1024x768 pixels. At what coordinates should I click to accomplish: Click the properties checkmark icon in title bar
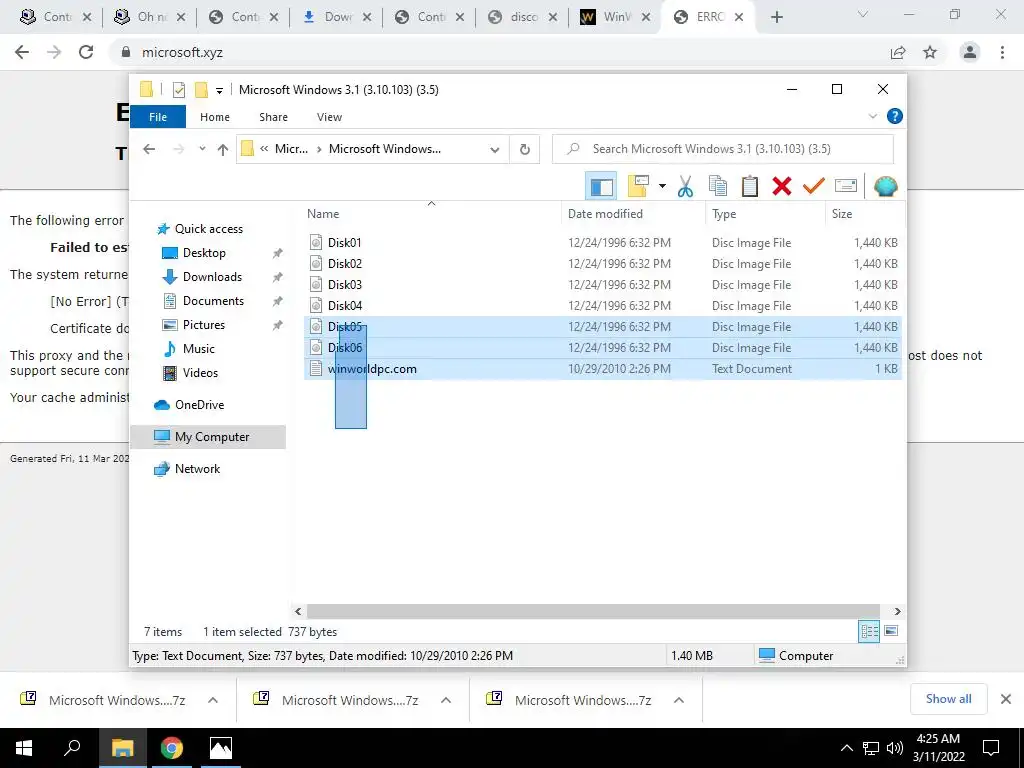[x=179, y=89]
